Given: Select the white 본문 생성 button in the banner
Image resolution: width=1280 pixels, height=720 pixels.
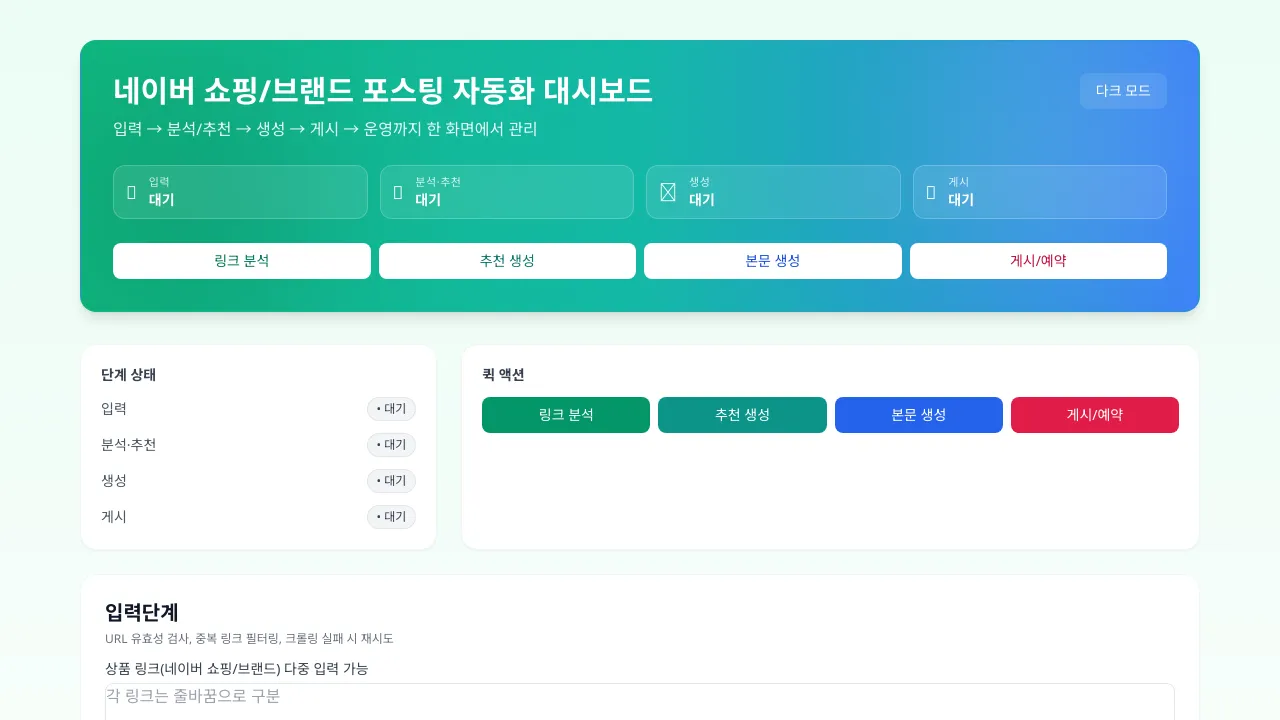Looking at the screenshot, I should tap(772, 261).
